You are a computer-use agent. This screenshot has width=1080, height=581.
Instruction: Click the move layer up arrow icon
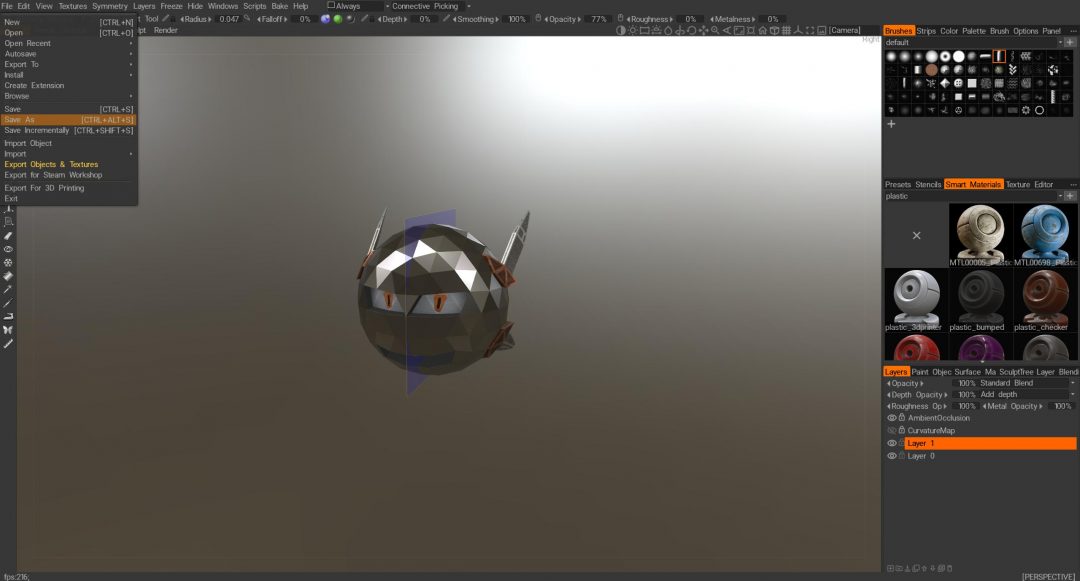click(x=924, y=569)
